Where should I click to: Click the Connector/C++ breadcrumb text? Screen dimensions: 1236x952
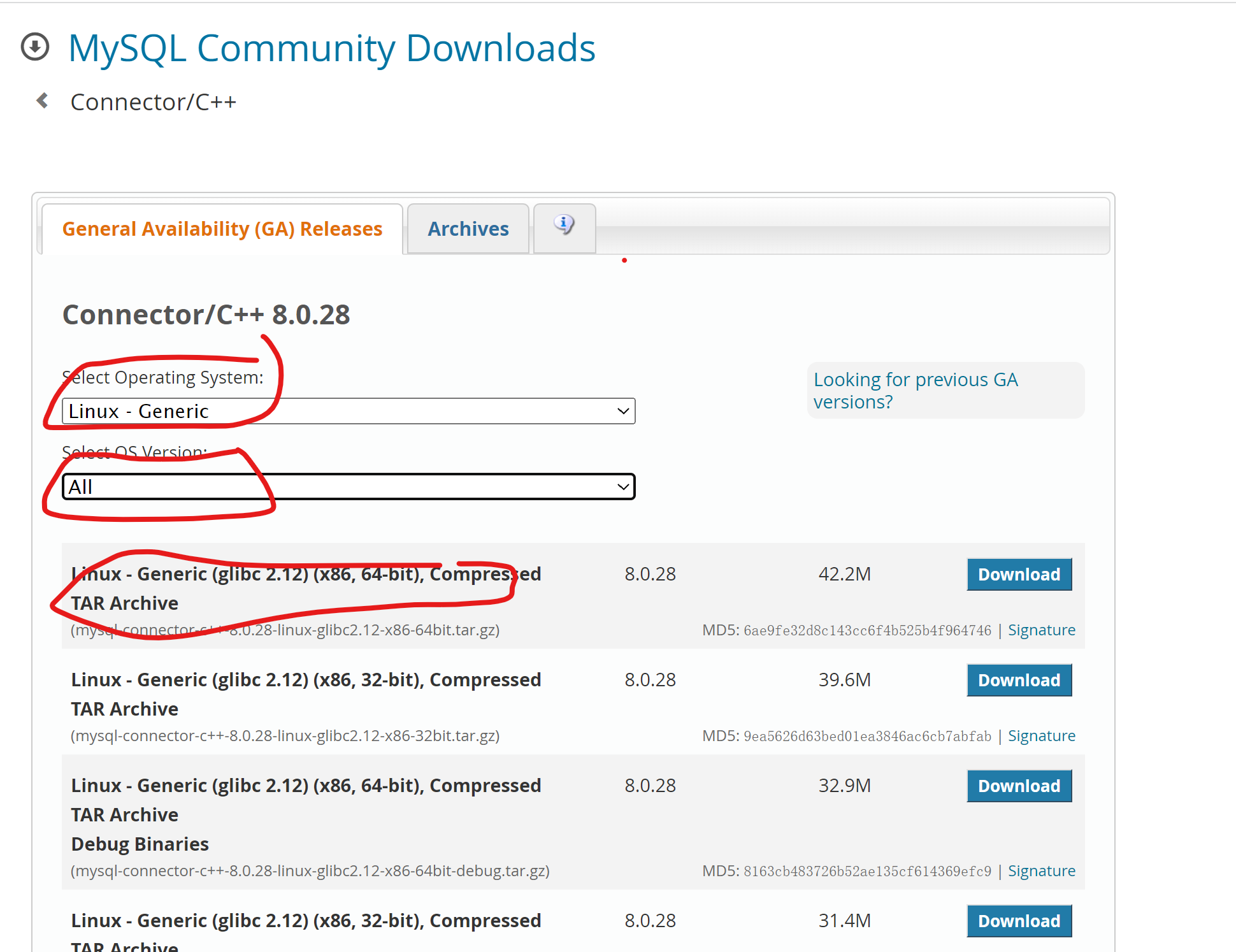(153, 102)
